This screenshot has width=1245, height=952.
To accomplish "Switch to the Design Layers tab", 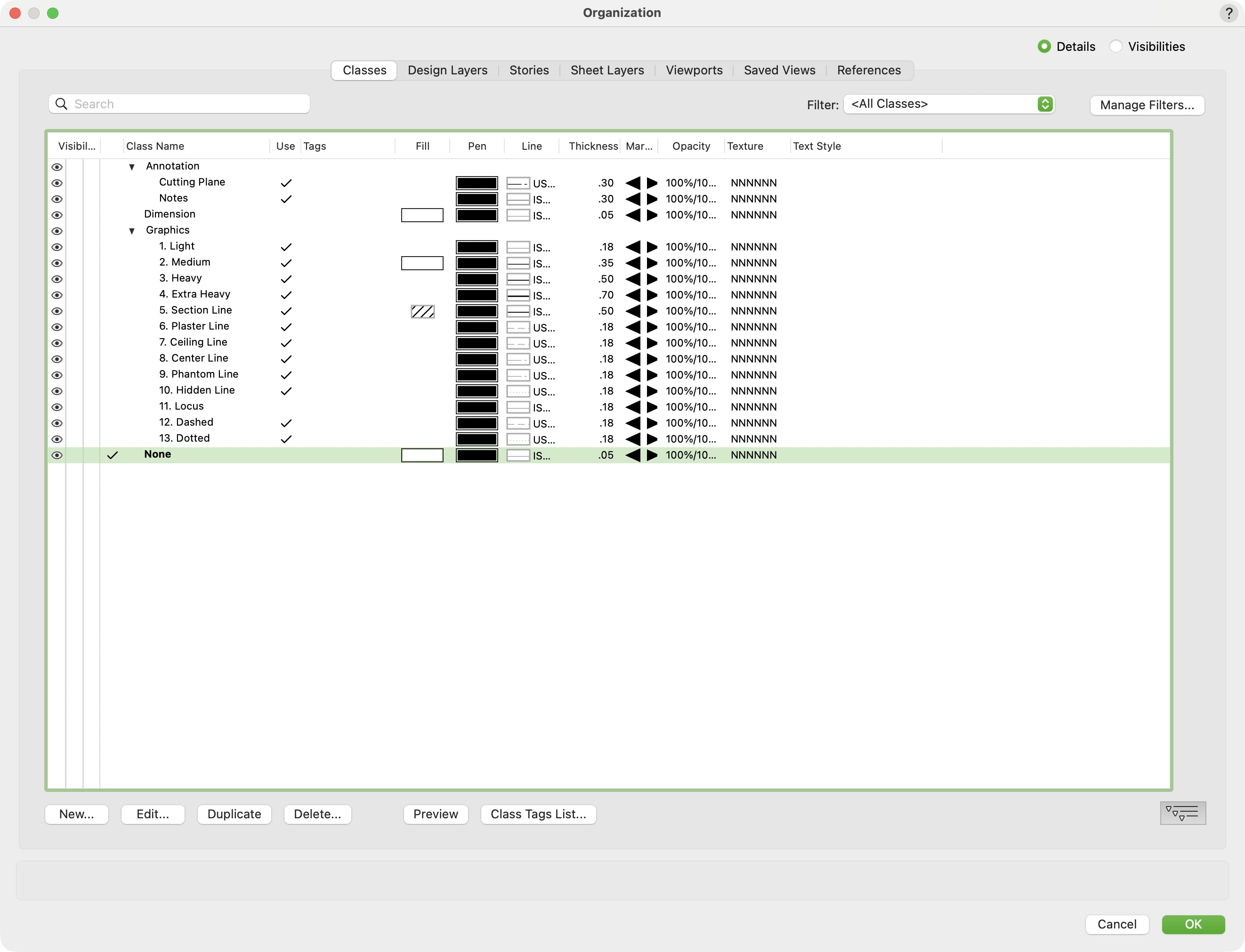I will coord(447,70).
